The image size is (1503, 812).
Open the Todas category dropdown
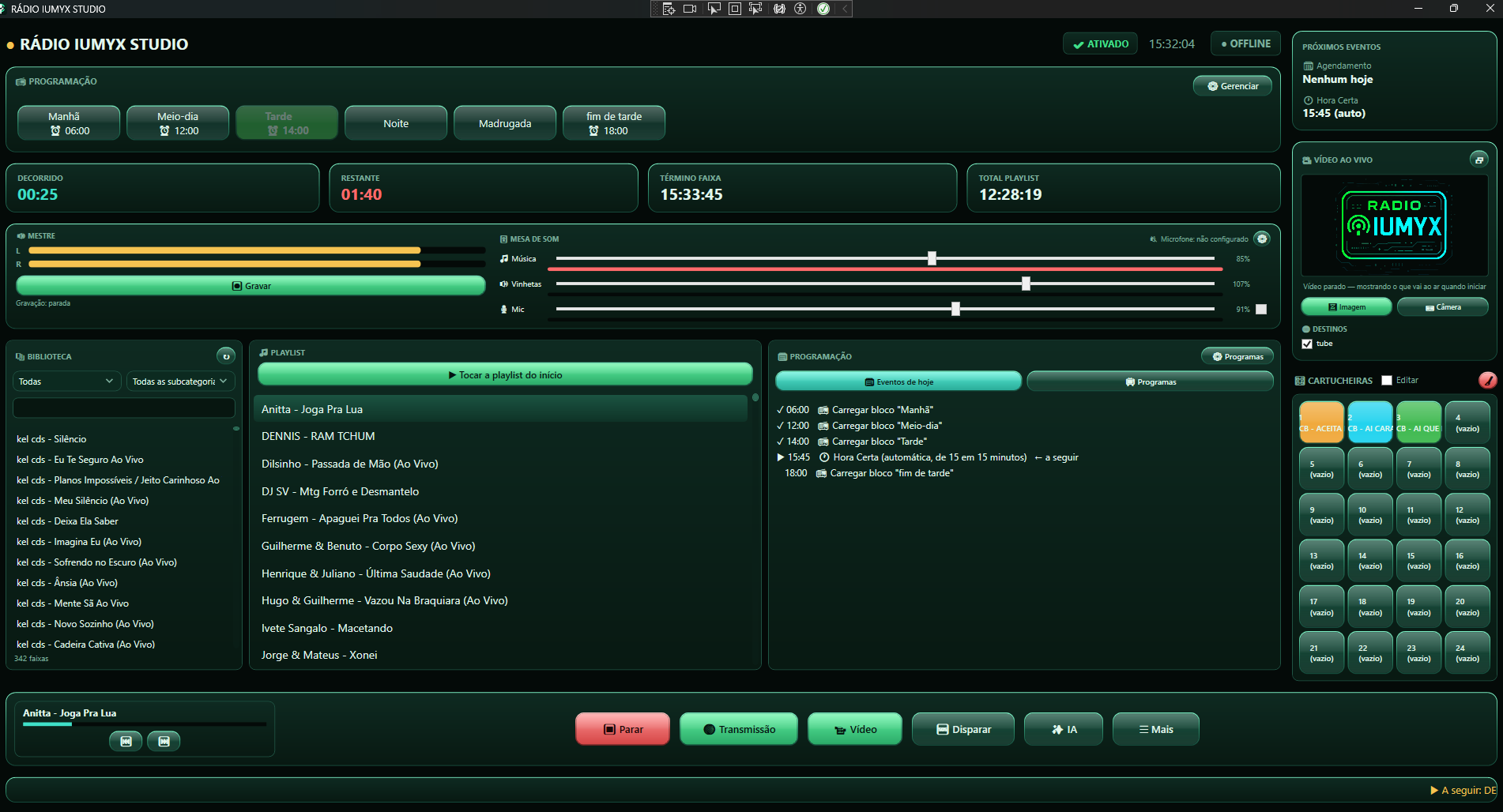pyautogui.click(x=67, y=381)
